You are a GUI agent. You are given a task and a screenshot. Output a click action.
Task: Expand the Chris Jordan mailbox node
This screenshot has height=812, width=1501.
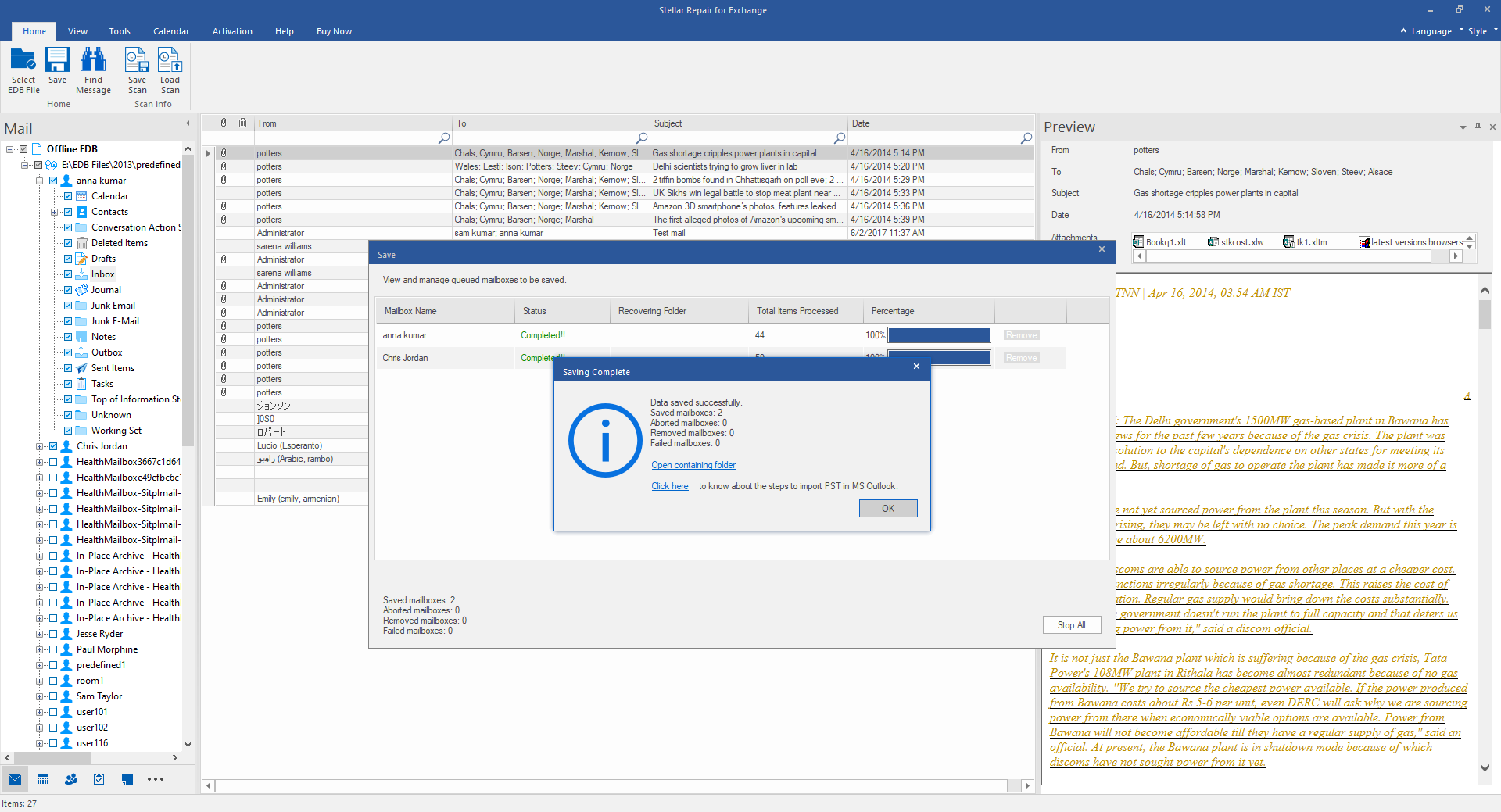point(39,446)
